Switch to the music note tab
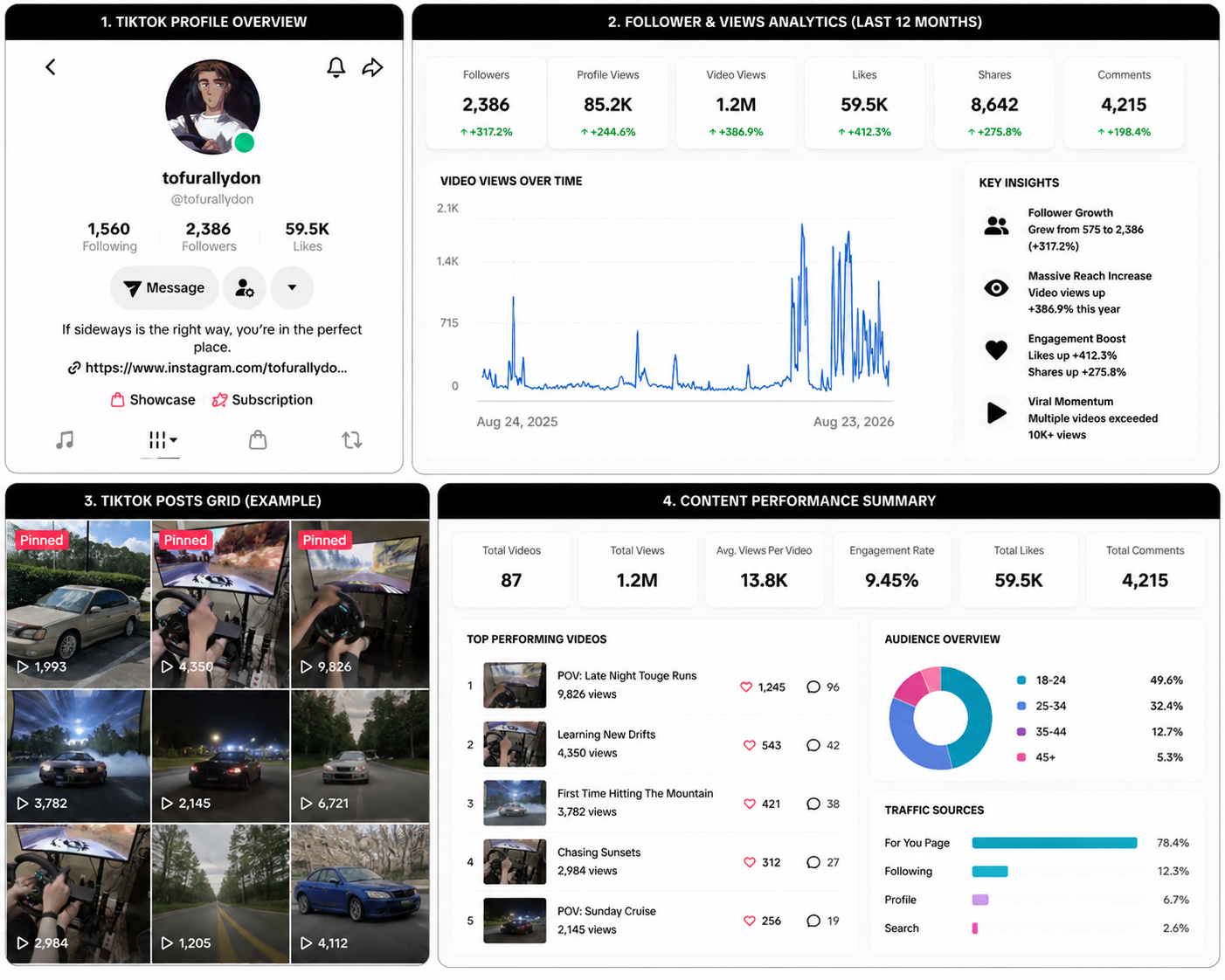Viewport: 1225px width, 980px height. tap(65, 439)
